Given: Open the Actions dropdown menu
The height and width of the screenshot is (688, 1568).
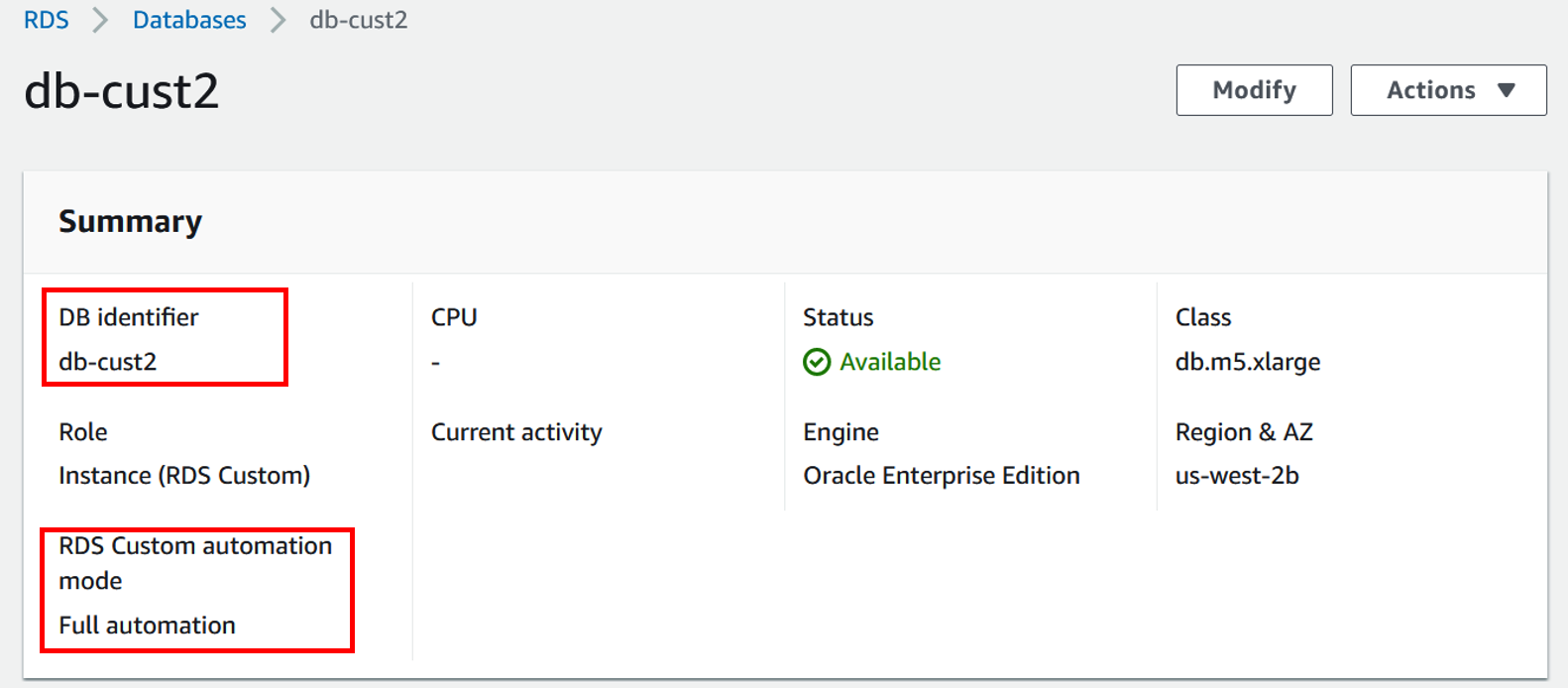Looking at the screenshot, I should [x=1447, y=90].
